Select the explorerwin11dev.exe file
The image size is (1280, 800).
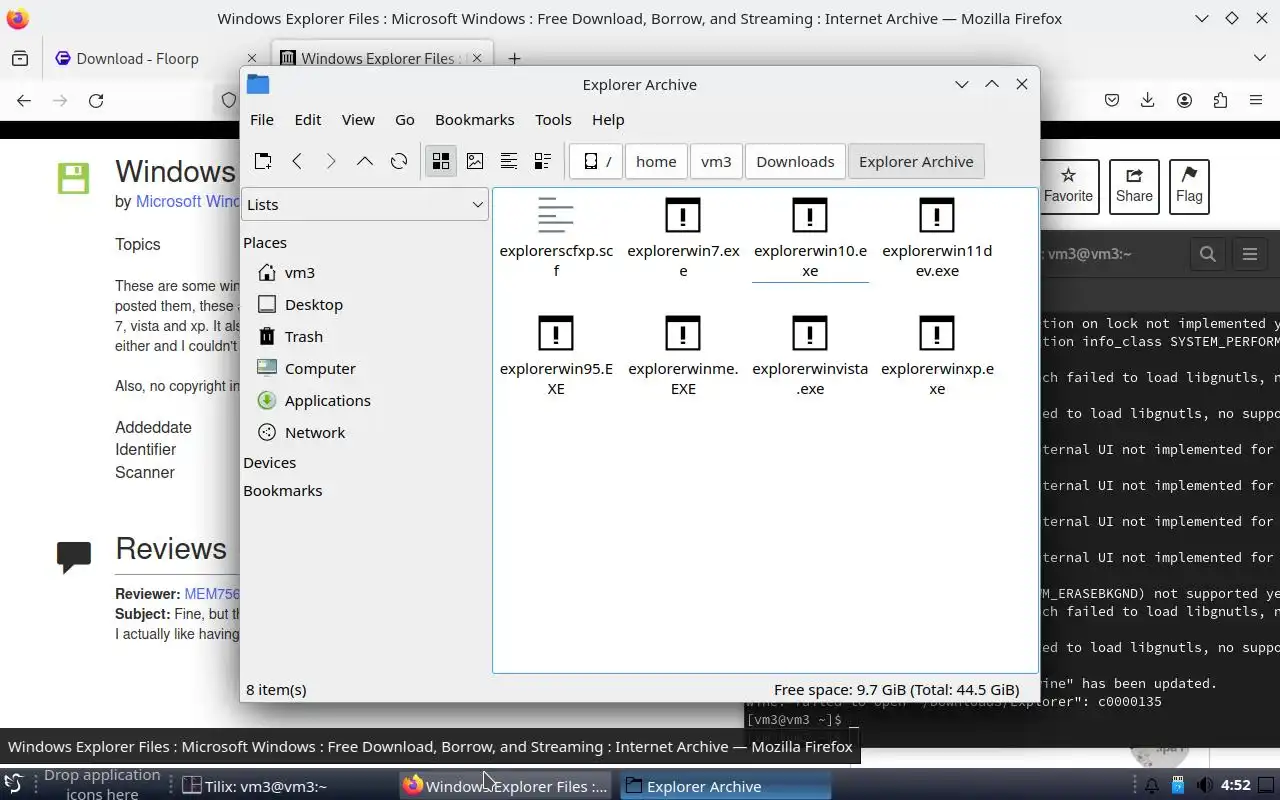coord(937,238)
